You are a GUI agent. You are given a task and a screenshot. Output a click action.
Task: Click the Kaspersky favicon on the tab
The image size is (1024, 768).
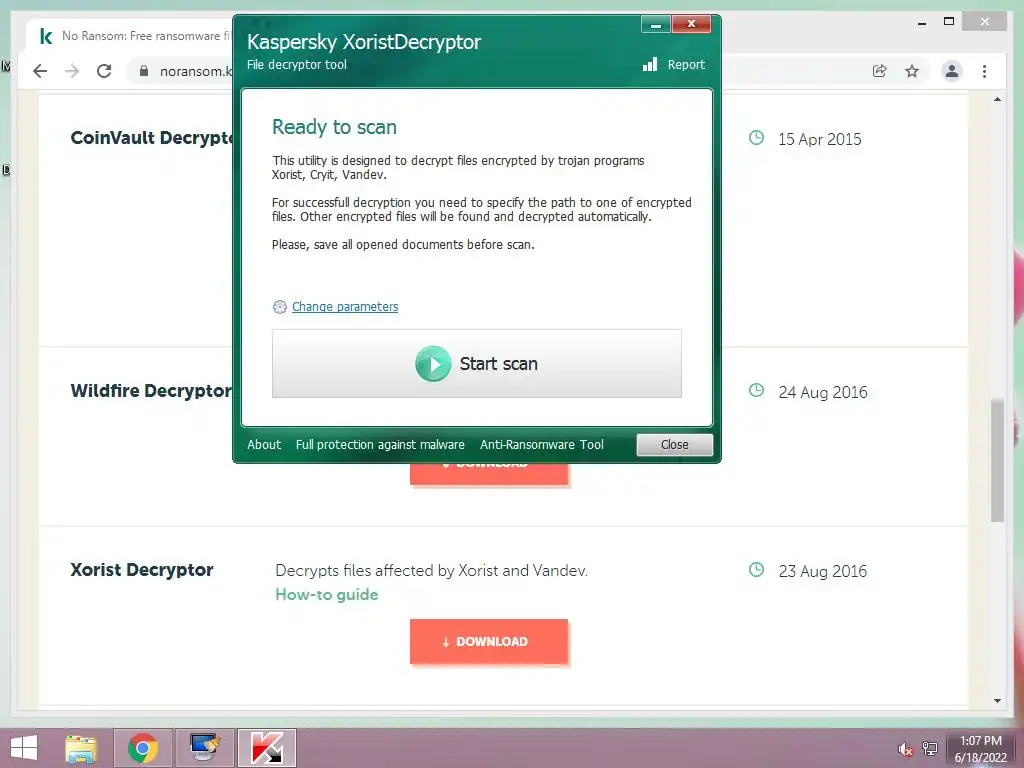(46, 36)
